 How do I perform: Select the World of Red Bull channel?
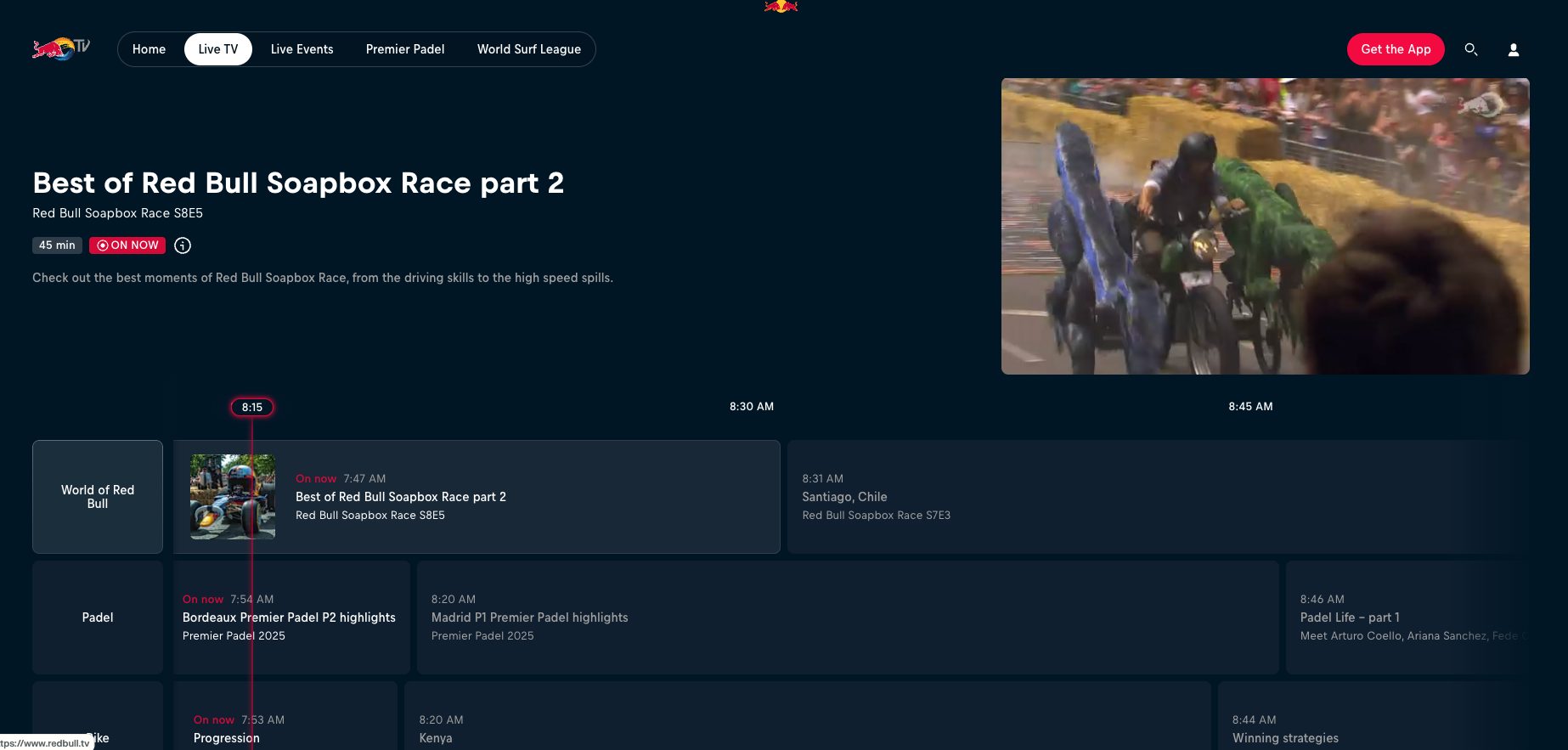[x=98, y=497]
